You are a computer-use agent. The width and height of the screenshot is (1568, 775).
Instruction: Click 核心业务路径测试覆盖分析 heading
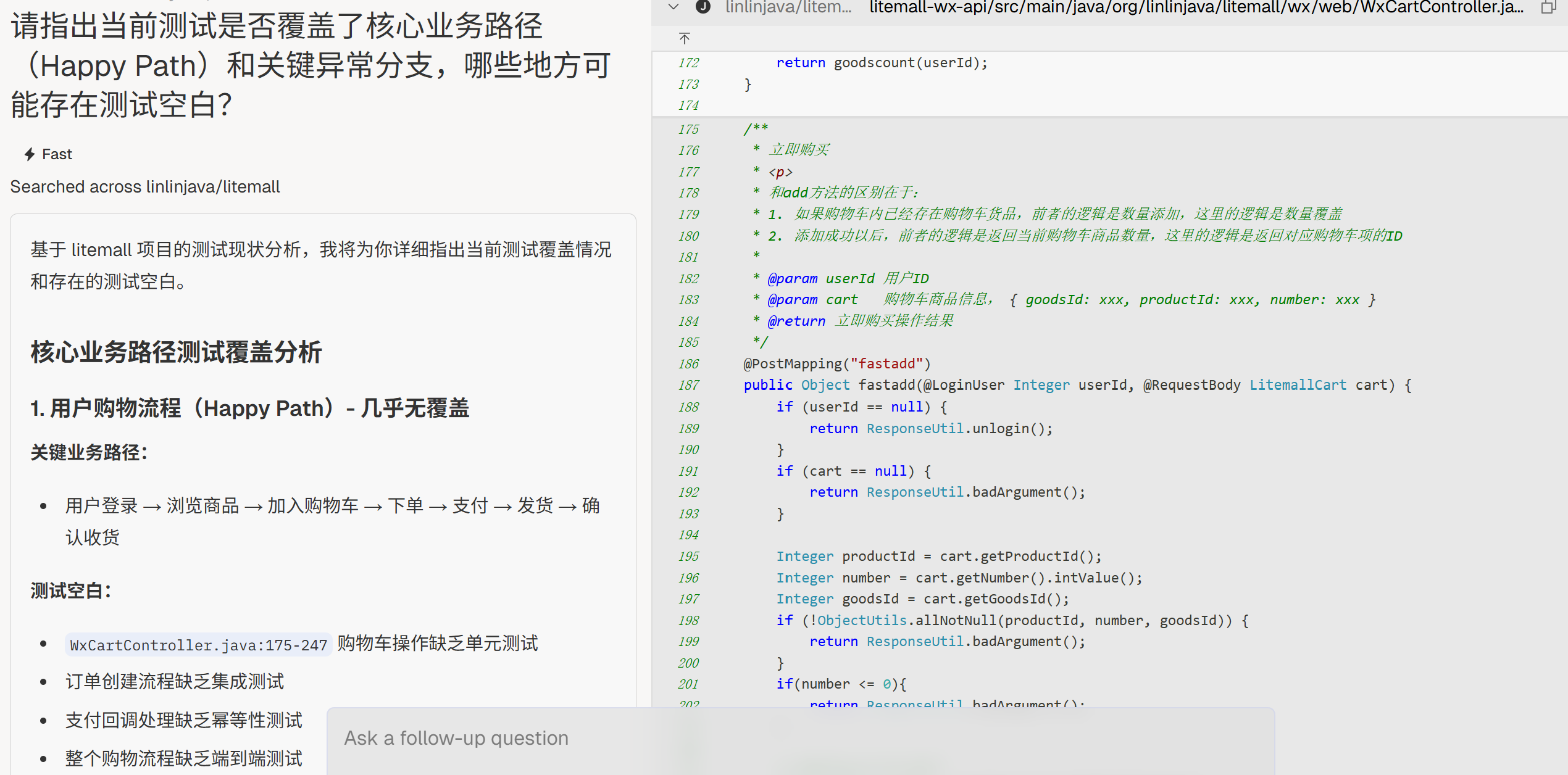[176, 352]
